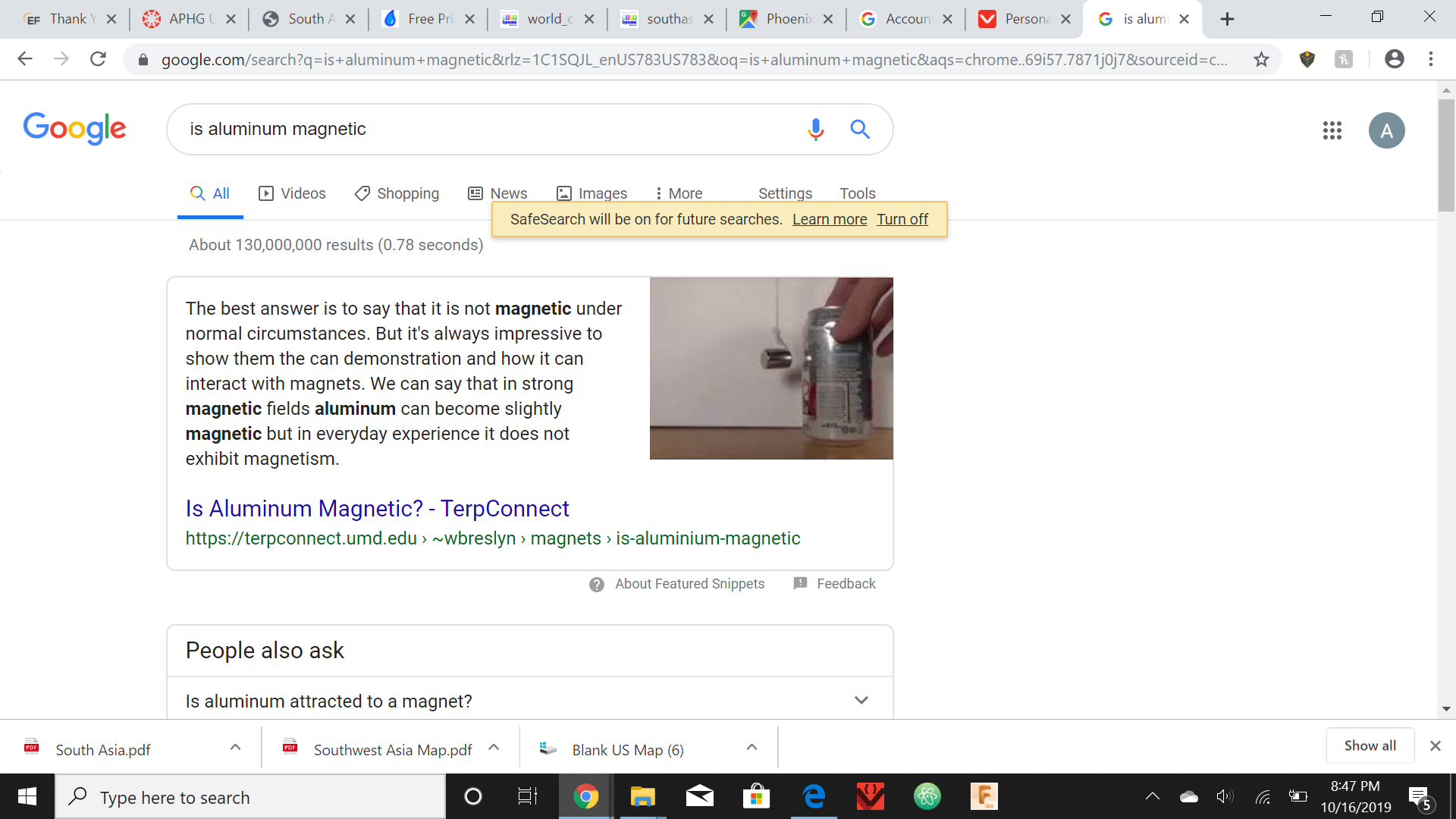Select the All results tab
The image size is (1456, 819).
210,193
